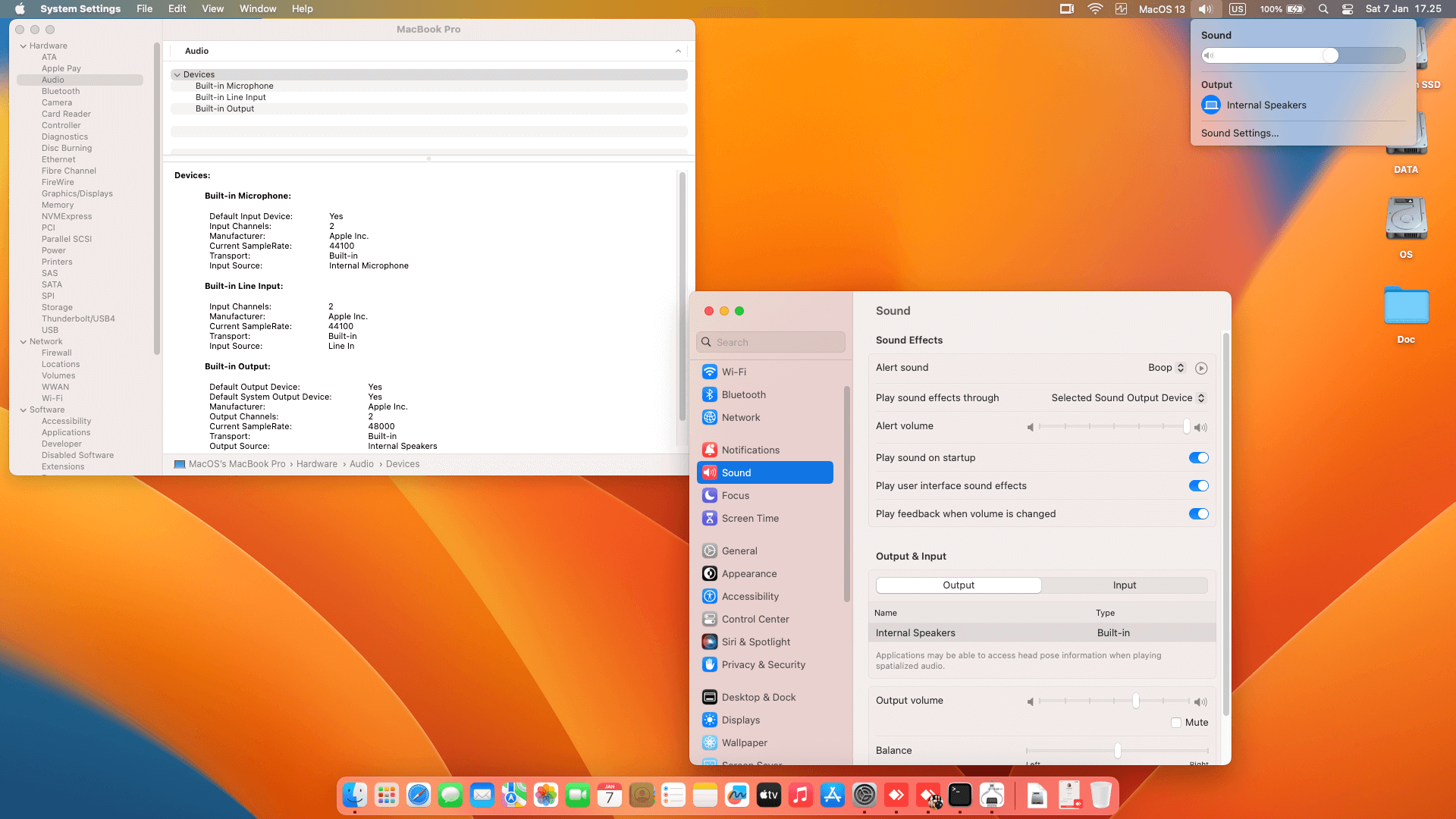
Task: Select the Notifications sidebar item
Action: pyautogui.click(x=750, y=450)
